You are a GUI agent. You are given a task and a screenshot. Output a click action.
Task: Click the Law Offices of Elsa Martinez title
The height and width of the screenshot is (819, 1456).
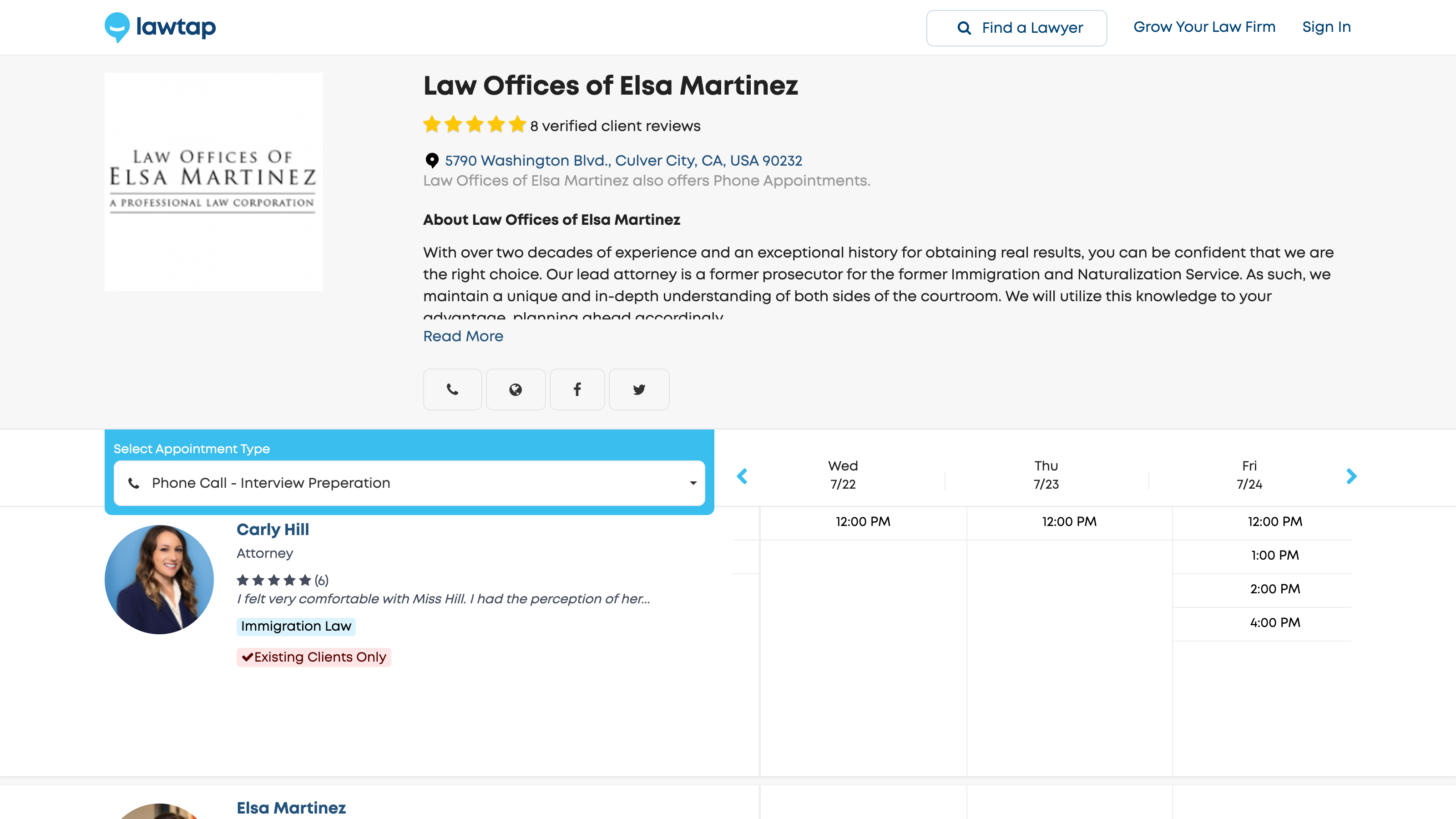(611, 86)
